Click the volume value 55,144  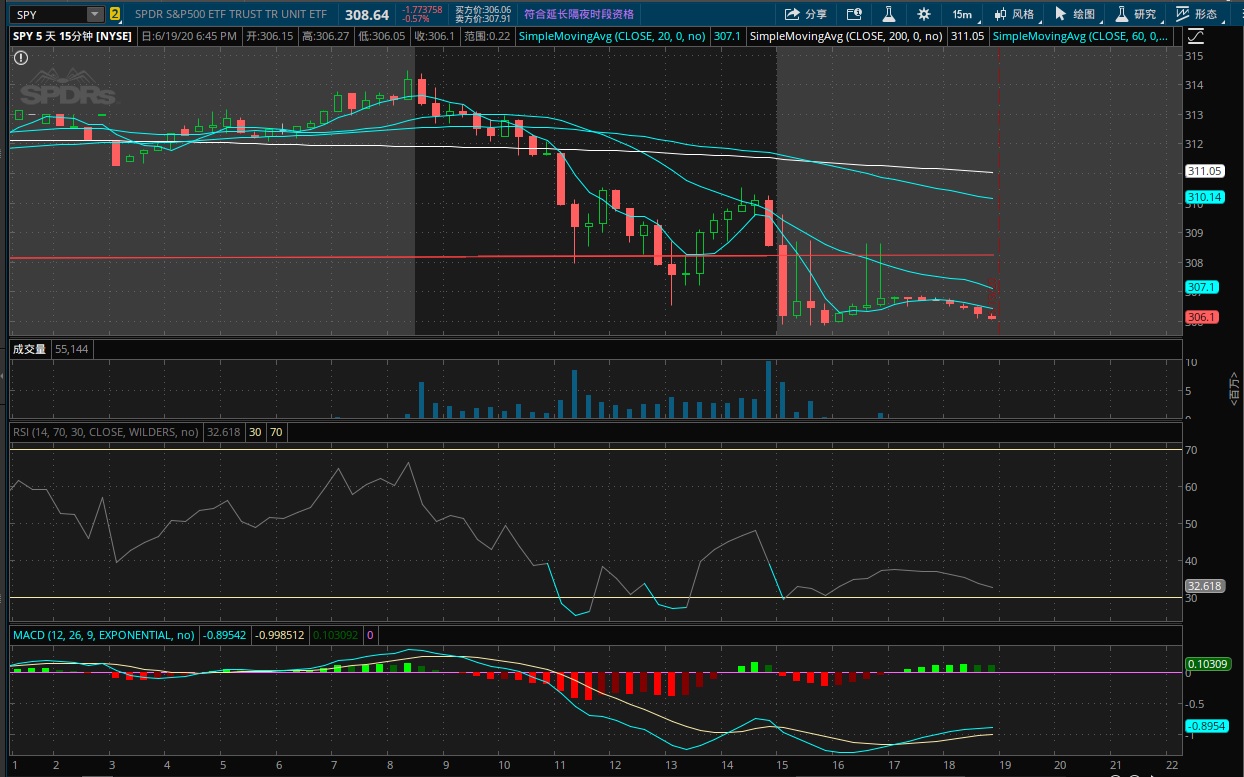[72, 349]
